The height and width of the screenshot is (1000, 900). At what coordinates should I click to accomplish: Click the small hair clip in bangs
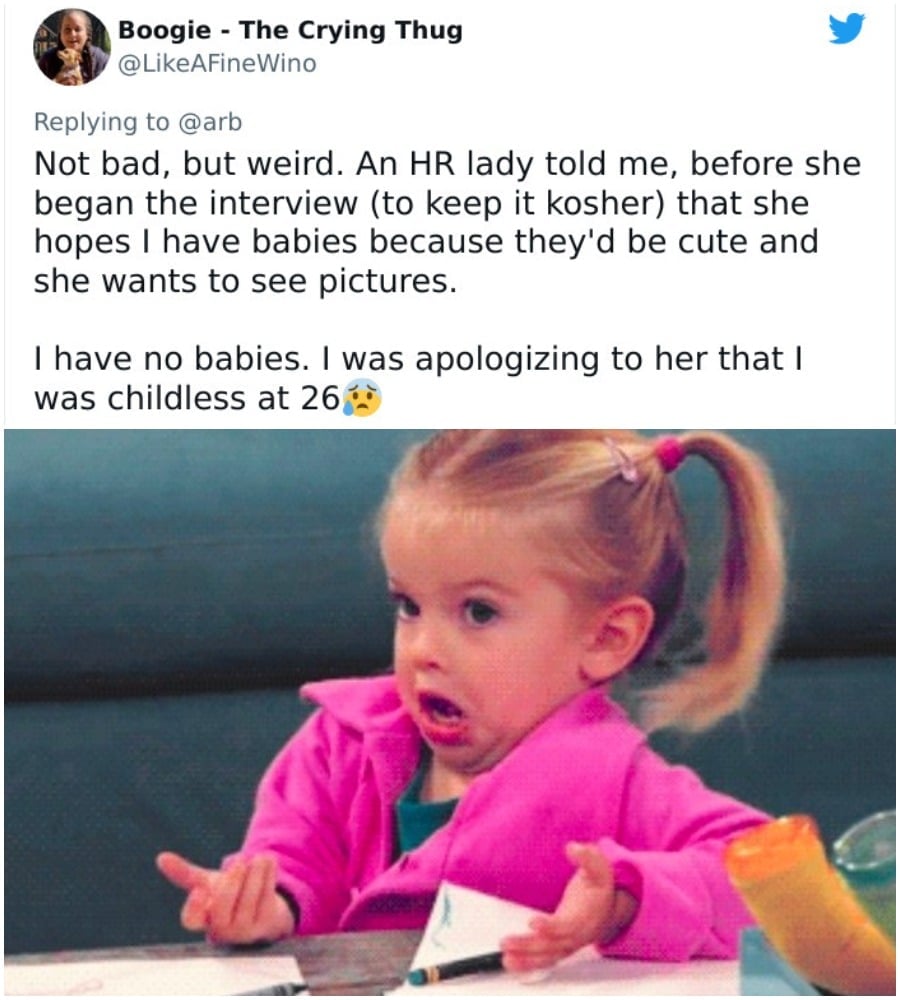pos(621,460)
